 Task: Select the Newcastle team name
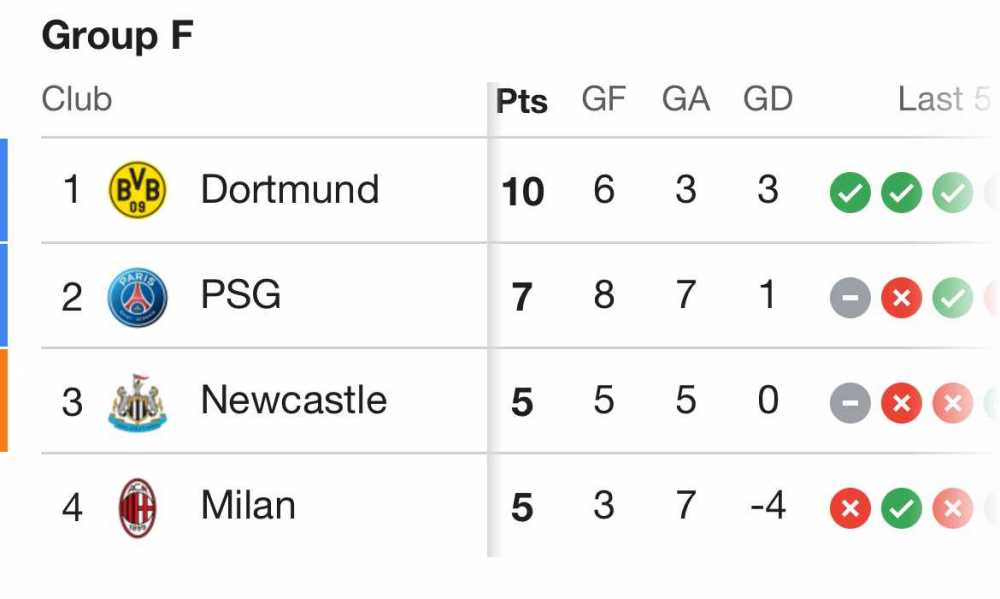click(x=294, y=400)
